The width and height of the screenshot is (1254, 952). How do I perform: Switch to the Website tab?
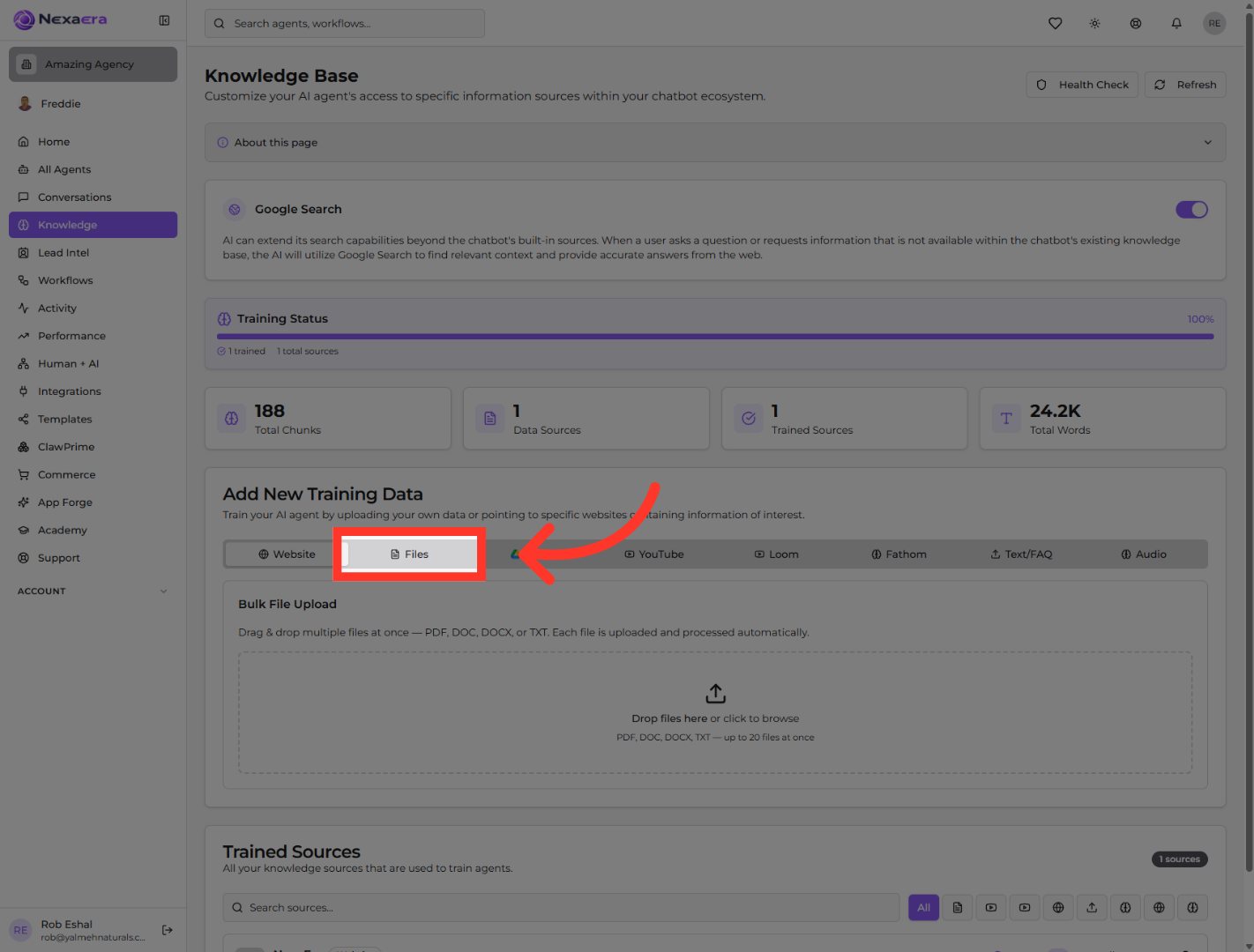coord(287,554)
